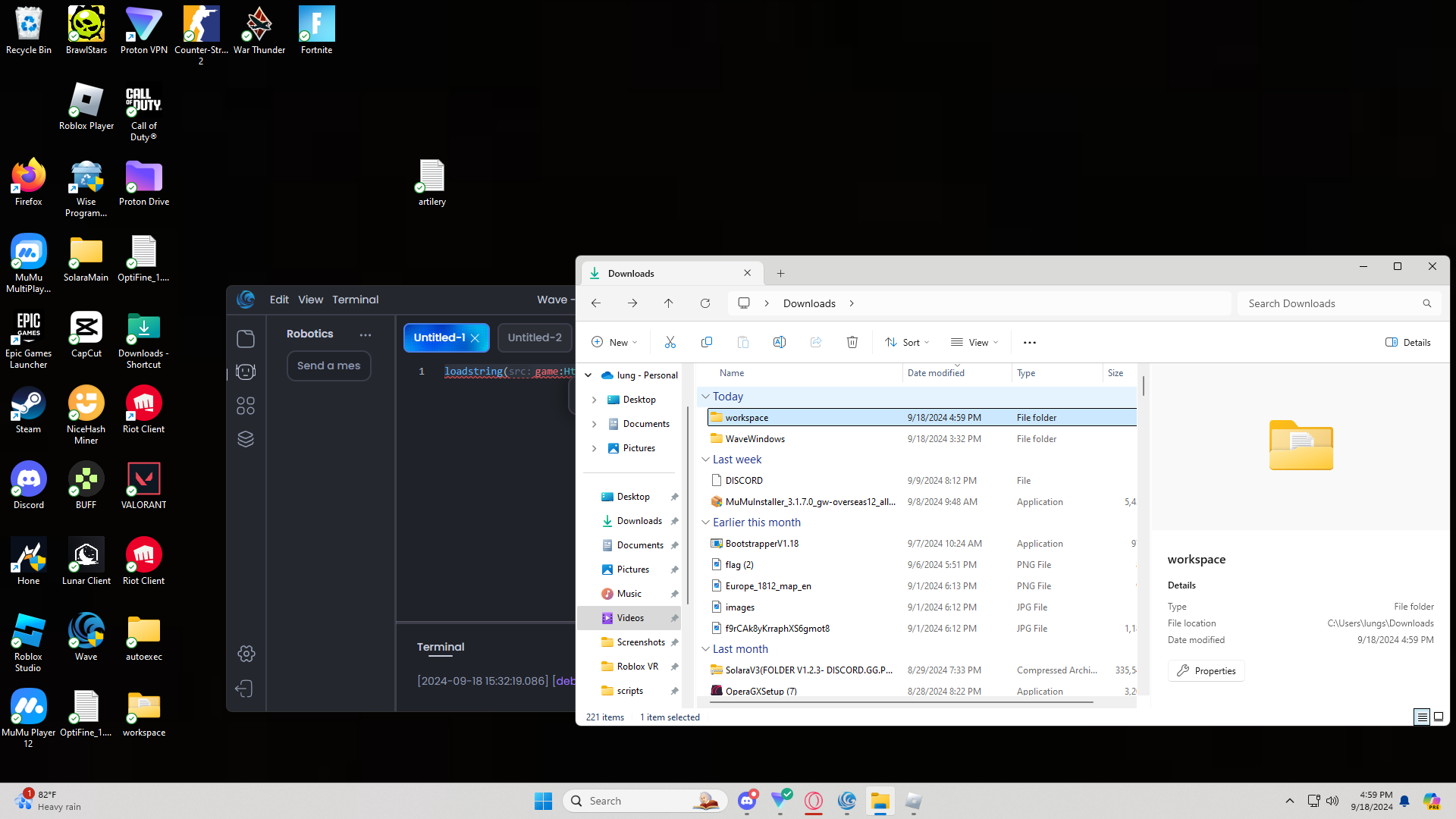The height and width of the screenshot is (819, 1456).
Task: Click the Wave AI robot sidebar icon
Action: [x=246, y=372]
